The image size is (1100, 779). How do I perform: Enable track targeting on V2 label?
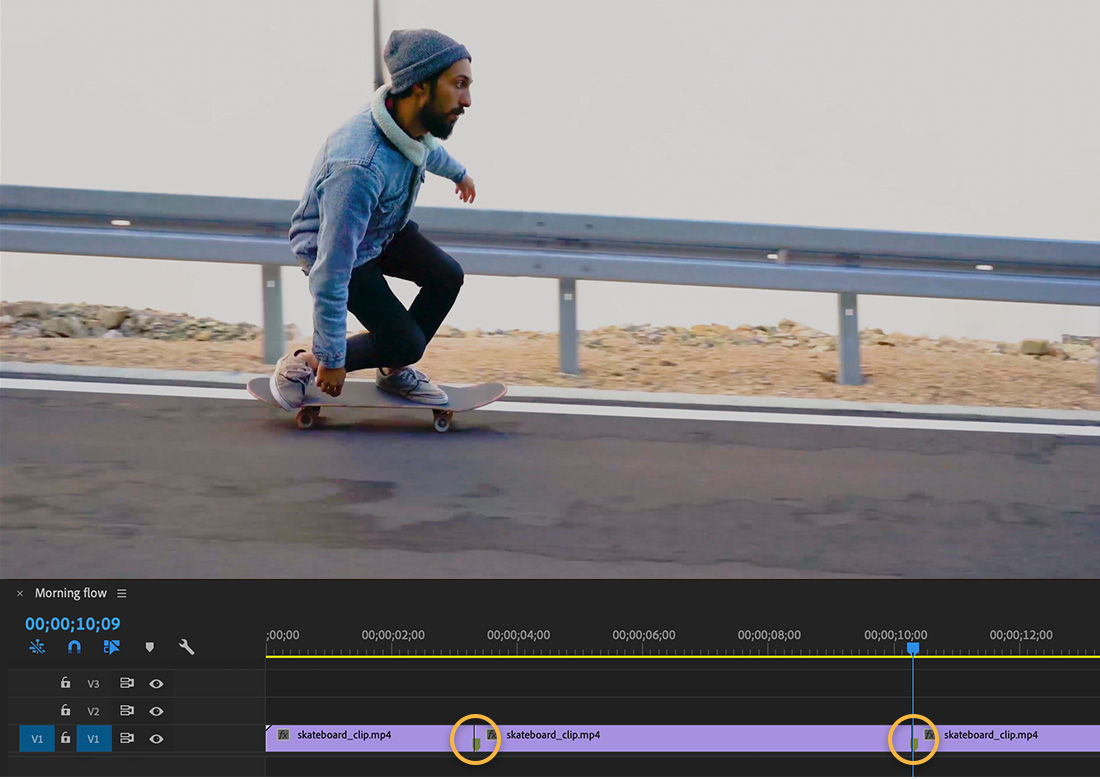93,711
